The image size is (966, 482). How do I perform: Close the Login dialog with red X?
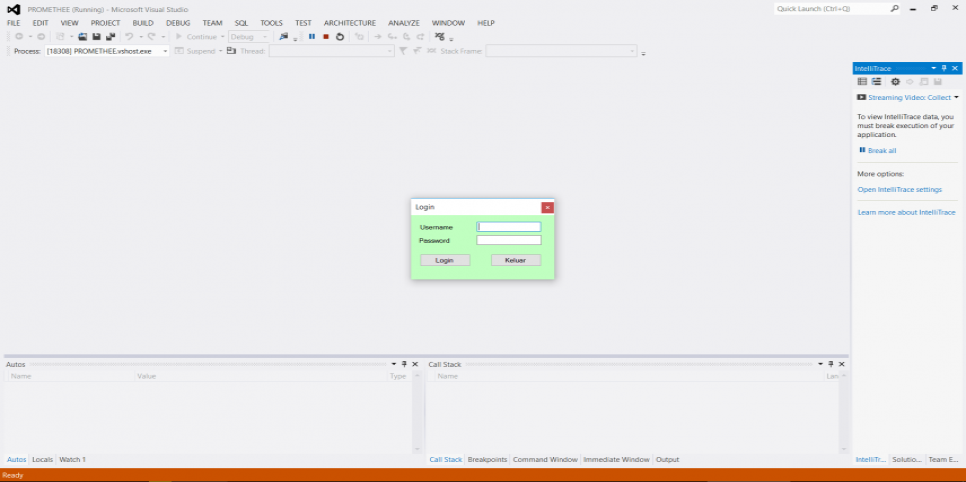click(547, 207)
